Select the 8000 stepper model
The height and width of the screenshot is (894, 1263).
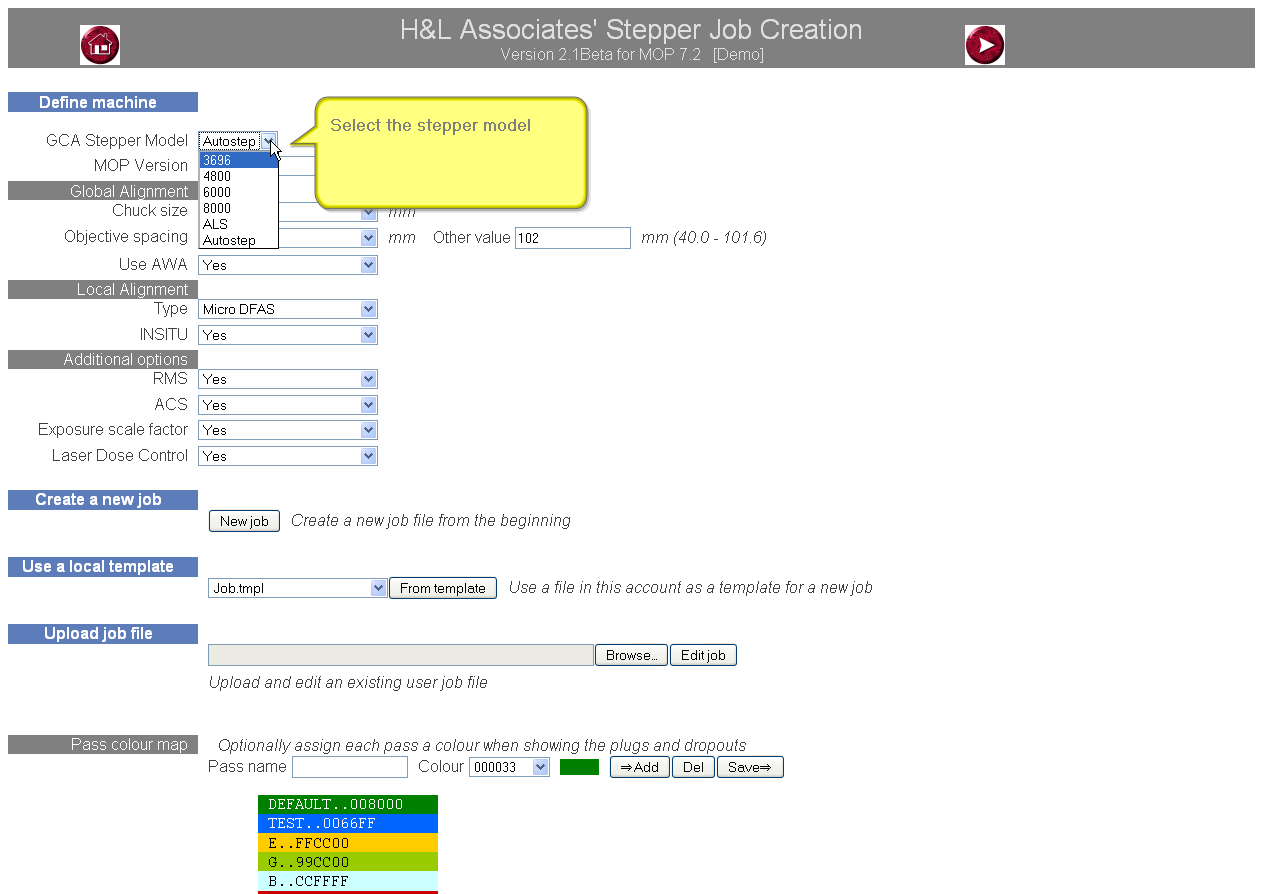tap(239, 208)
